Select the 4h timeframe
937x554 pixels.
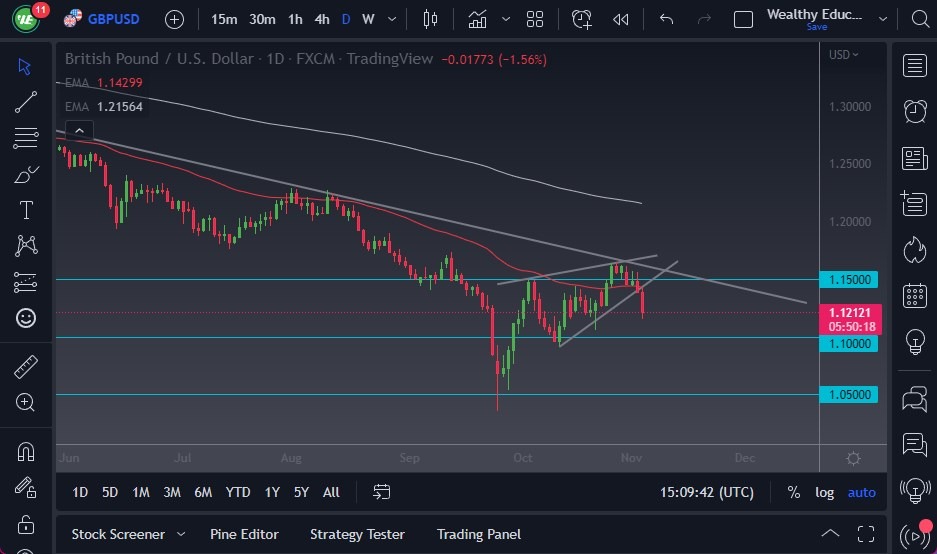click(321, 19)
